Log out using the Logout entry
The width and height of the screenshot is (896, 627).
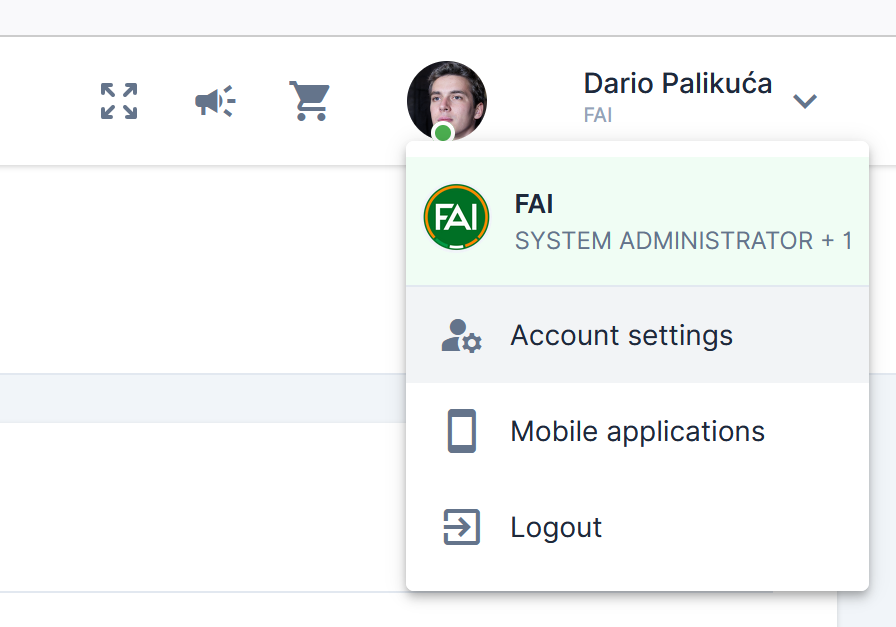(556, 527)
